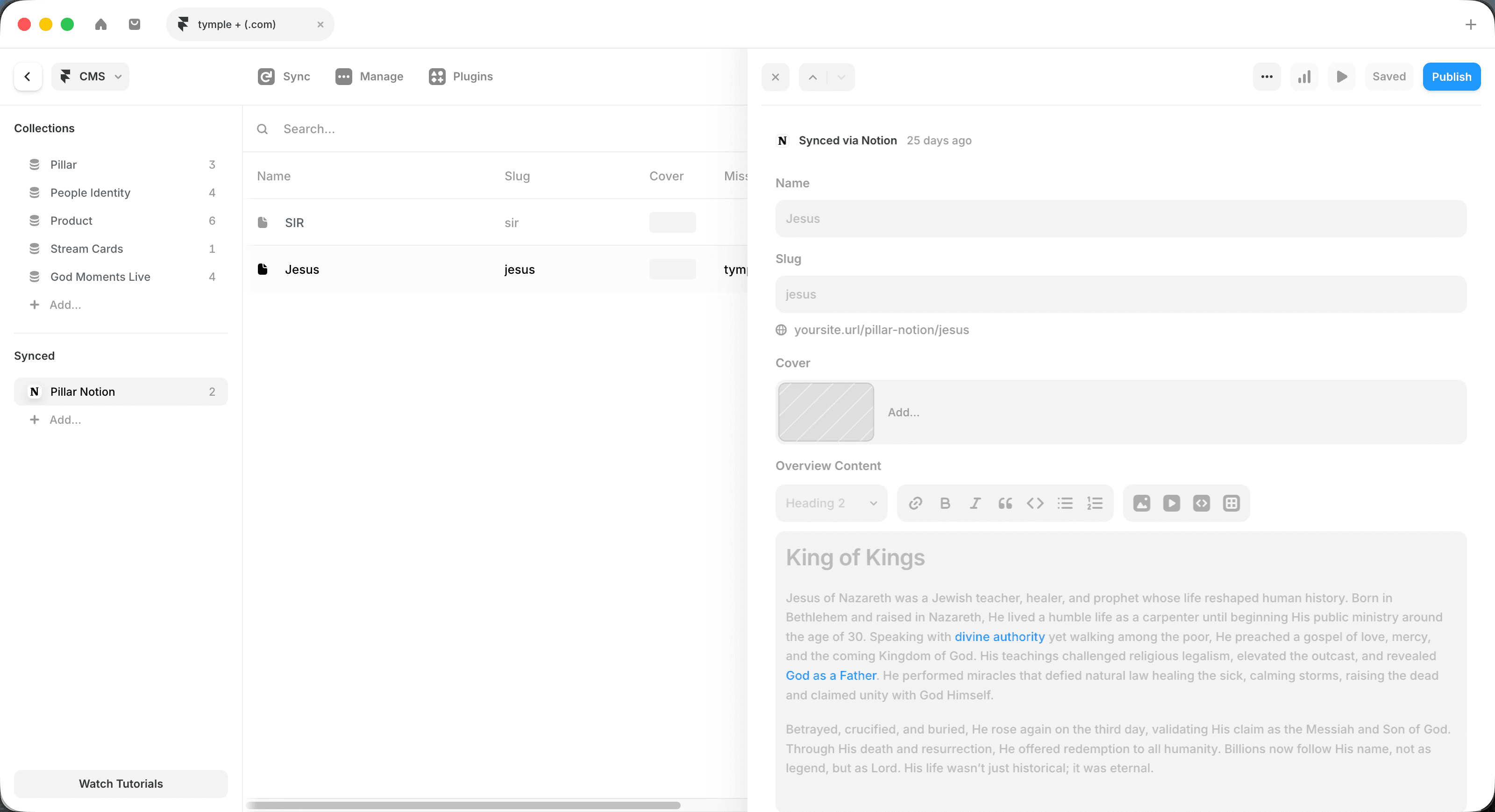Open the Plugins menu

point(461,77)
